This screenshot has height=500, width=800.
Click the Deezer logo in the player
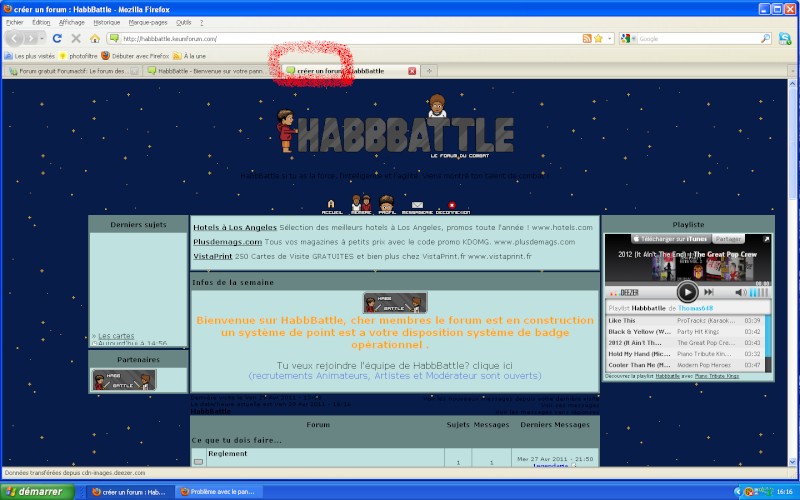click(x=624, y=292)
